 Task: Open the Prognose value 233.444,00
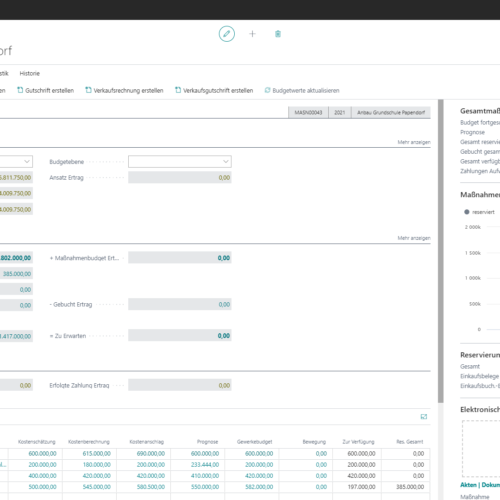(x=205, y=465)
